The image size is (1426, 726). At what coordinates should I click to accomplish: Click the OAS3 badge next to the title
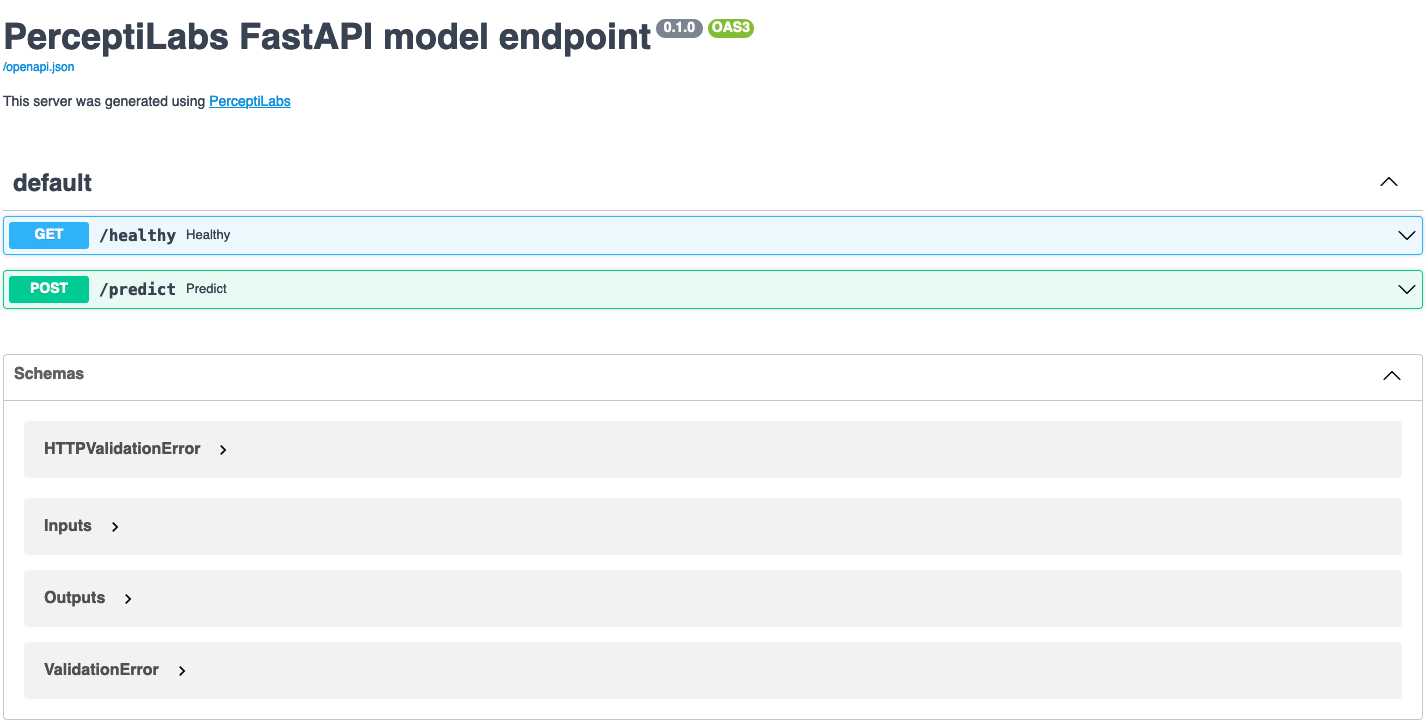pyautogui.click(x=730, y=28)
